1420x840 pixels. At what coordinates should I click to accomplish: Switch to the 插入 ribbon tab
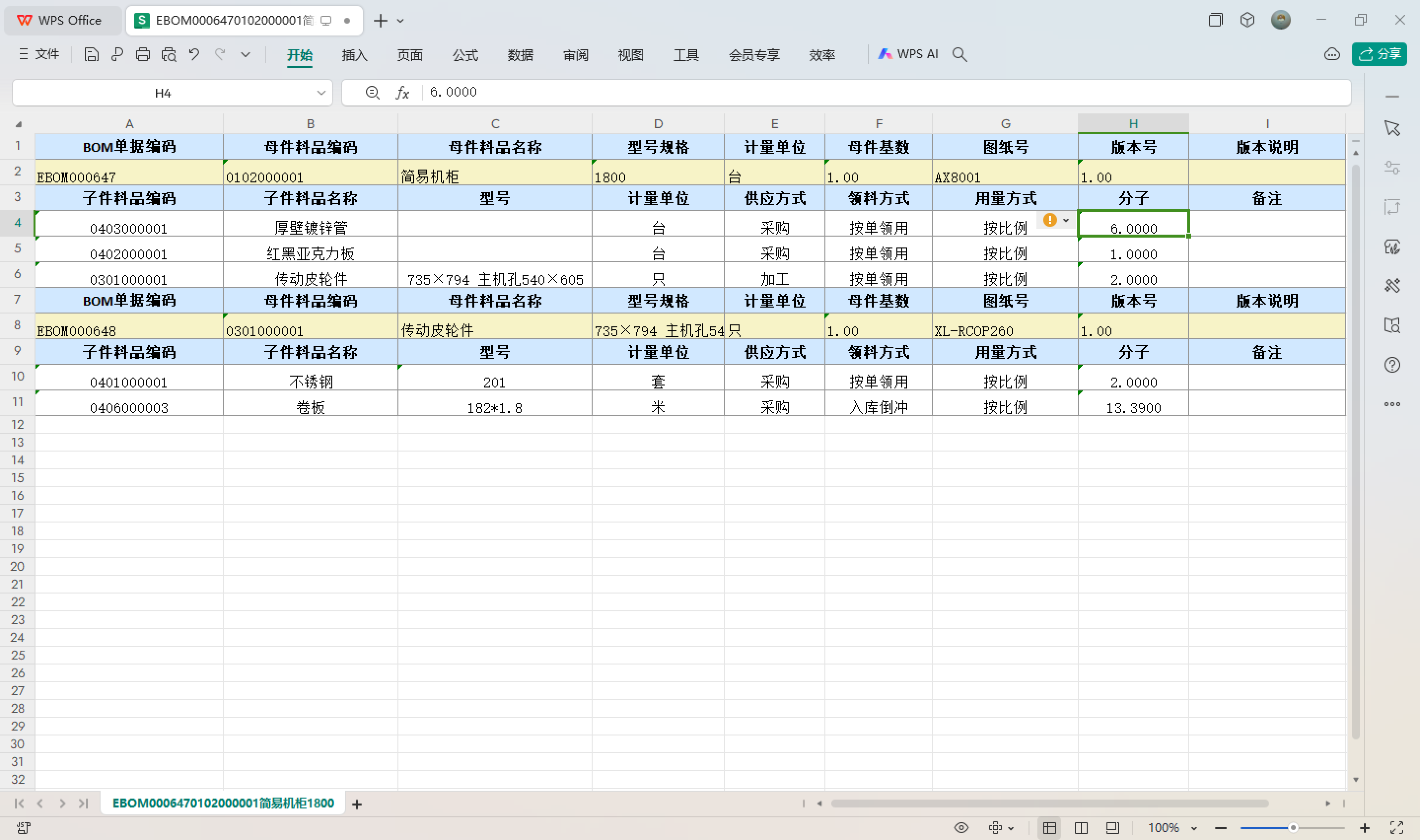tap(355, 55)
